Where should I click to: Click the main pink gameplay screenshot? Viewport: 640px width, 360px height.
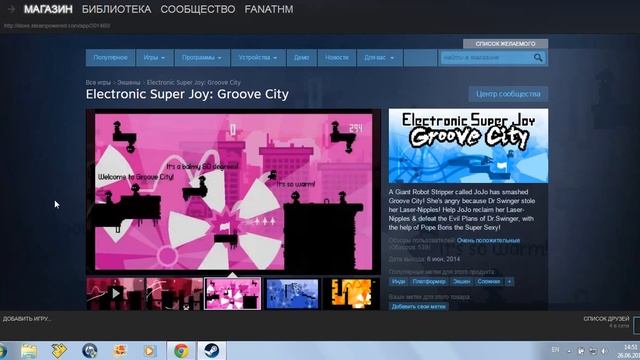(233, 192)
